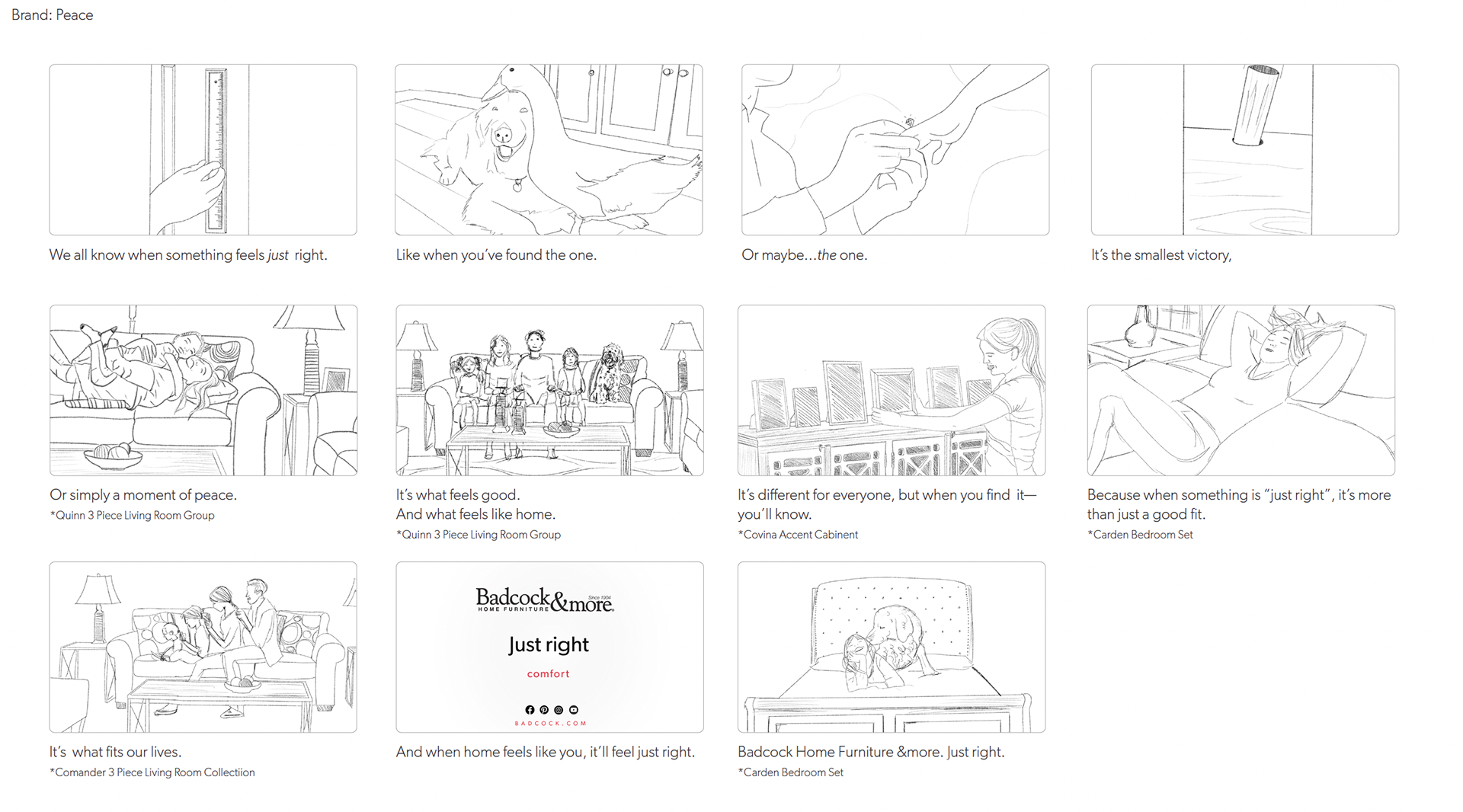The image size is (1463, 812).
Task: Click the red 'comfort' text
Action: 549,673
